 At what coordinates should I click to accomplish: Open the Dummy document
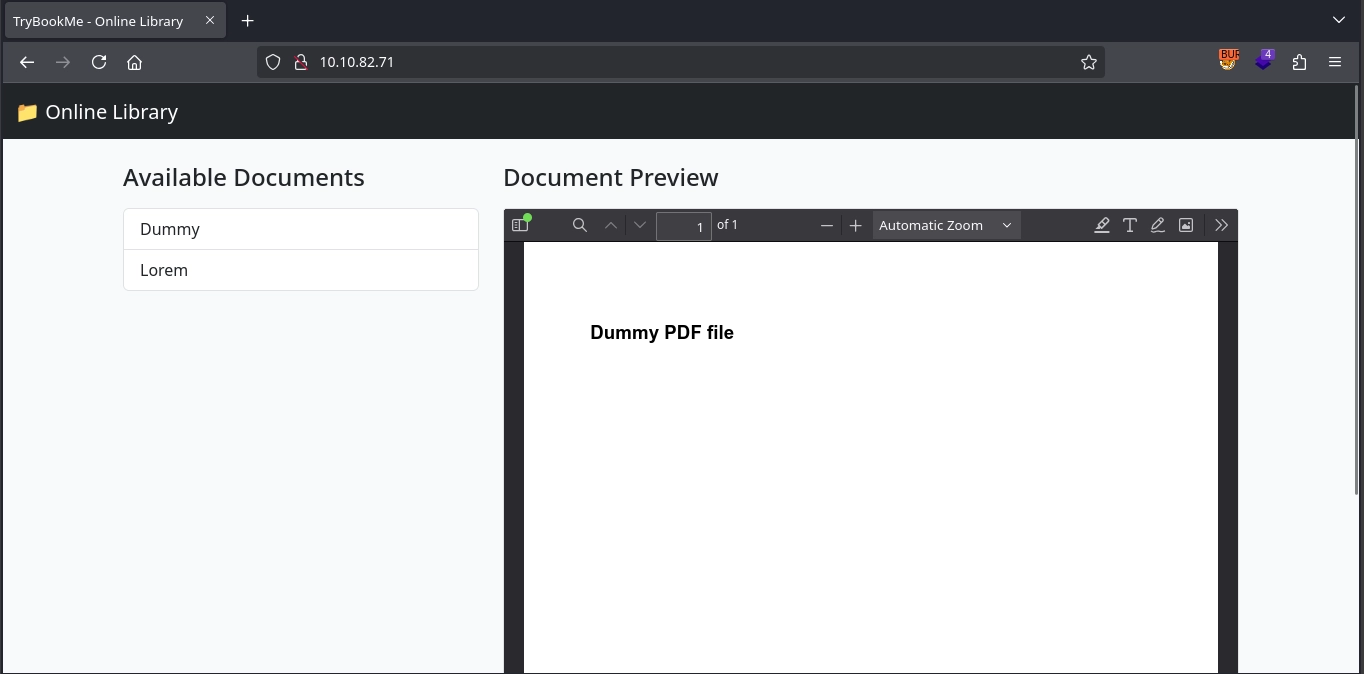pyautogui.click(x=300, y=229)
